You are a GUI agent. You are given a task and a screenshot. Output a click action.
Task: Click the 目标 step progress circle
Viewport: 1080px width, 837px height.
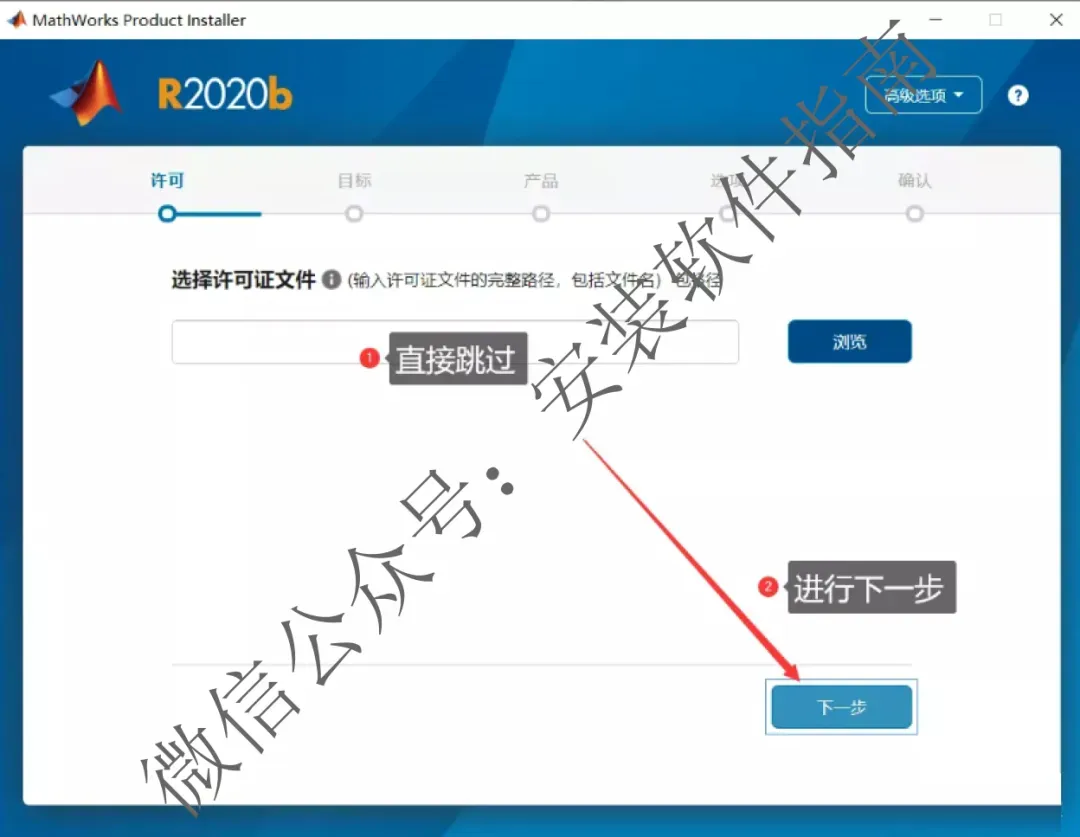[x=354, y=214]
